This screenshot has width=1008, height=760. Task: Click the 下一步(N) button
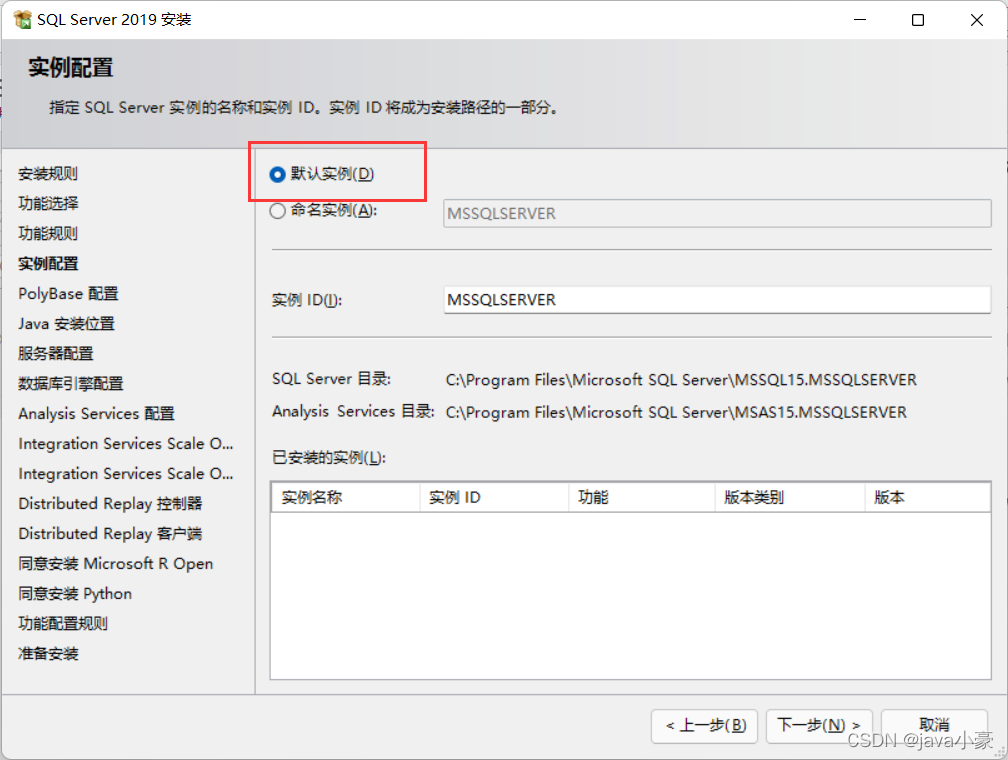point(819,725)
